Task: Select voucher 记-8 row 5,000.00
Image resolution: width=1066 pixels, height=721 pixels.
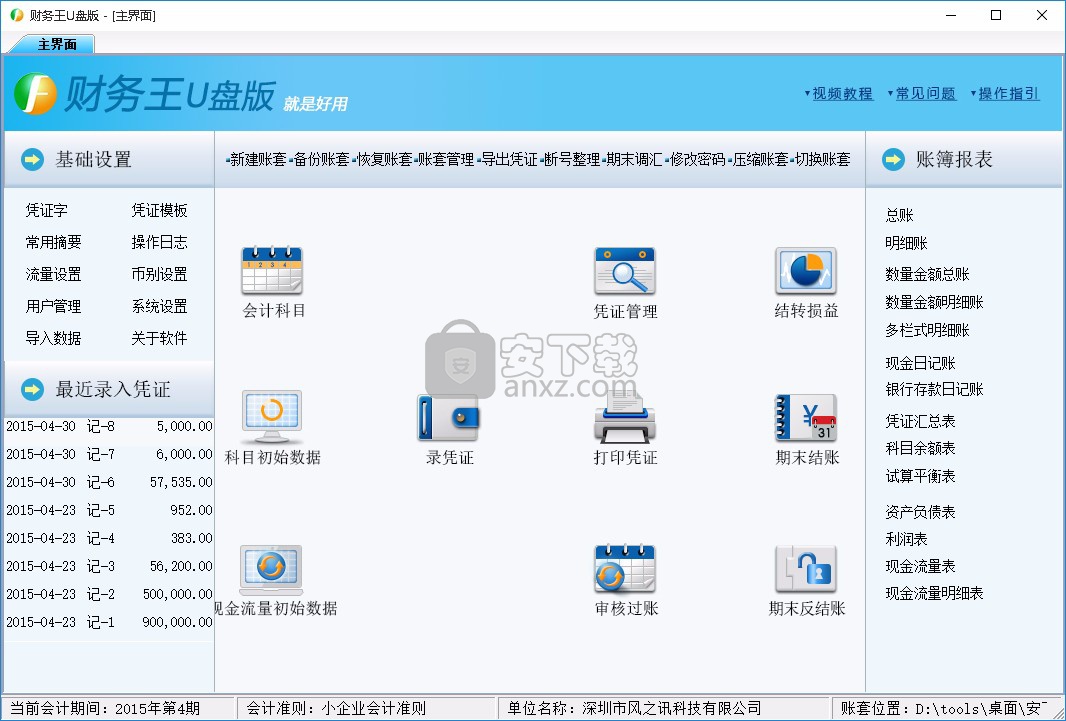Action: [x=109, y=426]
